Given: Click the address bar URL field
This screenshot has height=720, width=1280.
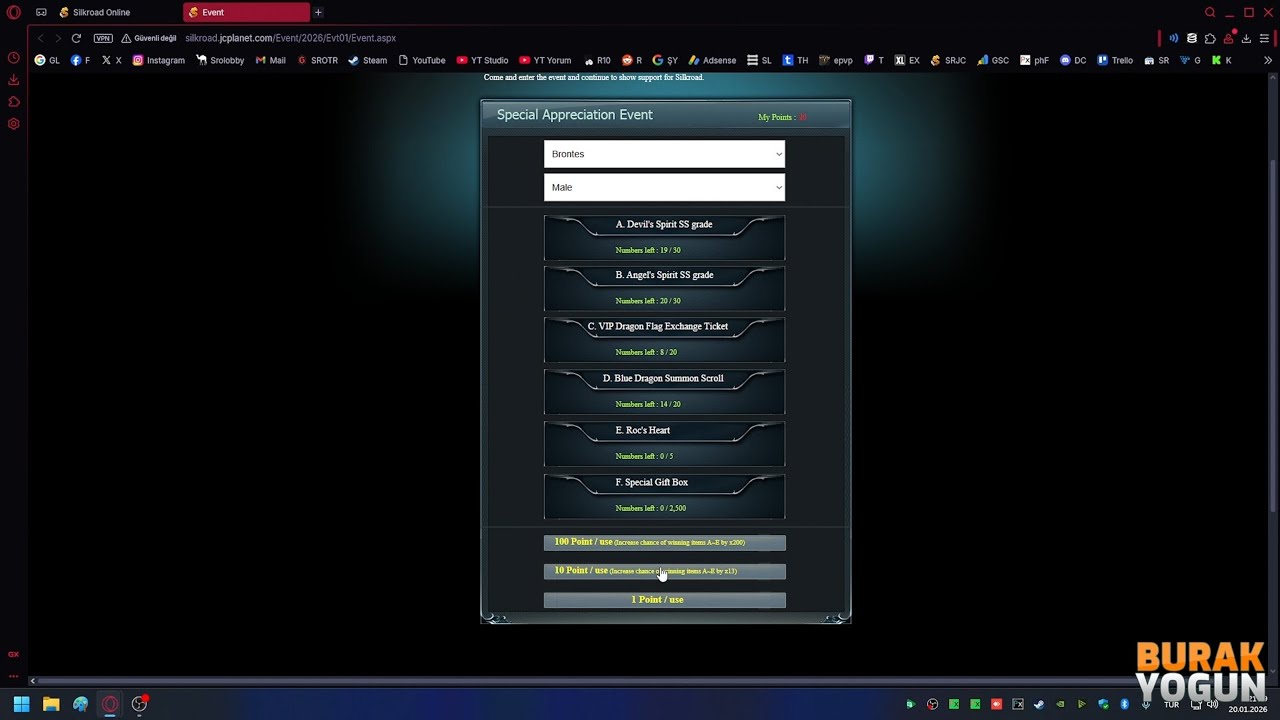Looking at the screenshot, I should (290, 38).
